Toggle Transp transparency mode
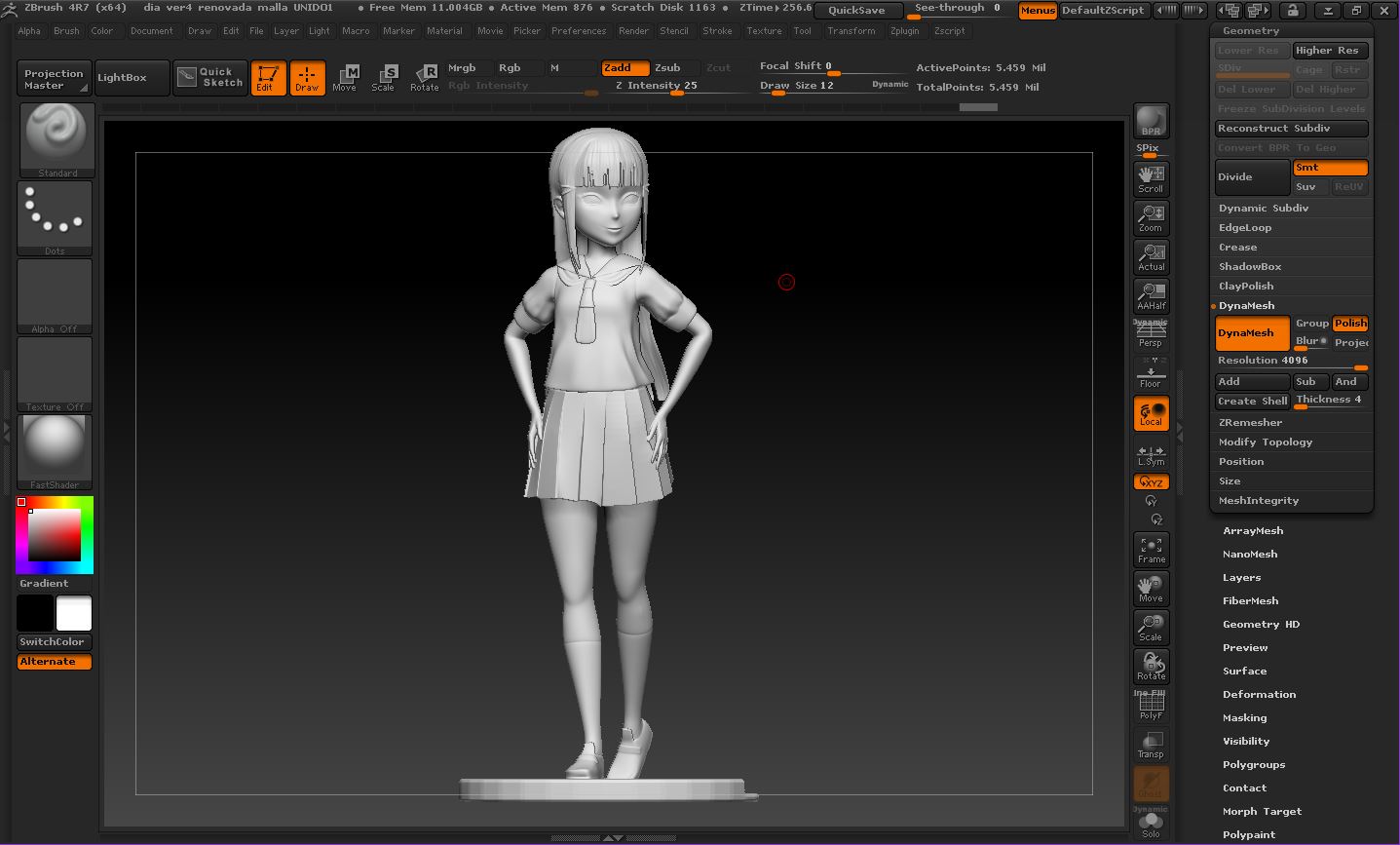The width and height of the screenshot is (1400, 845). click(1152, 745)
